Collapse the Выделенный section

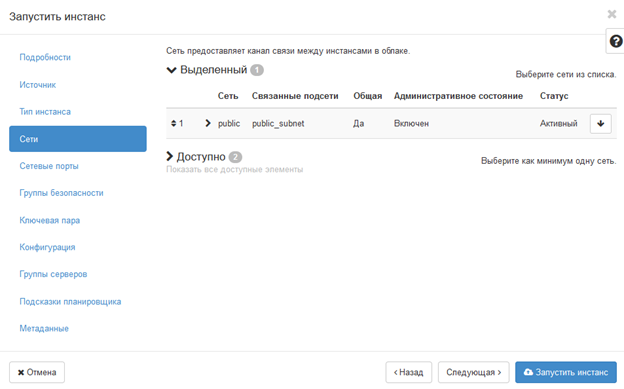click(x=172, y=70)
